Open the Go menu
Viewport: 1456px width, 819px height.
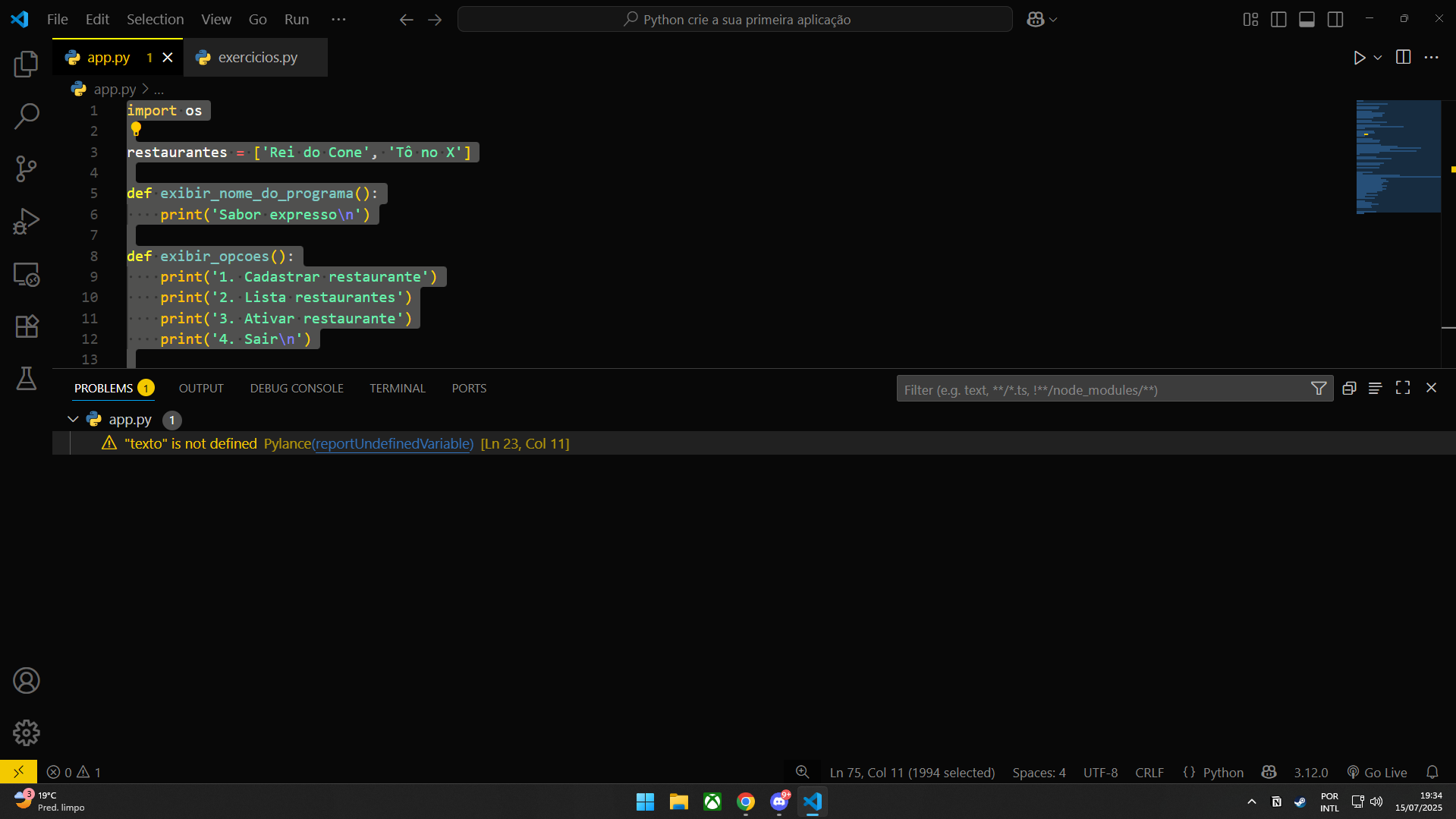(x=258, y=19)
